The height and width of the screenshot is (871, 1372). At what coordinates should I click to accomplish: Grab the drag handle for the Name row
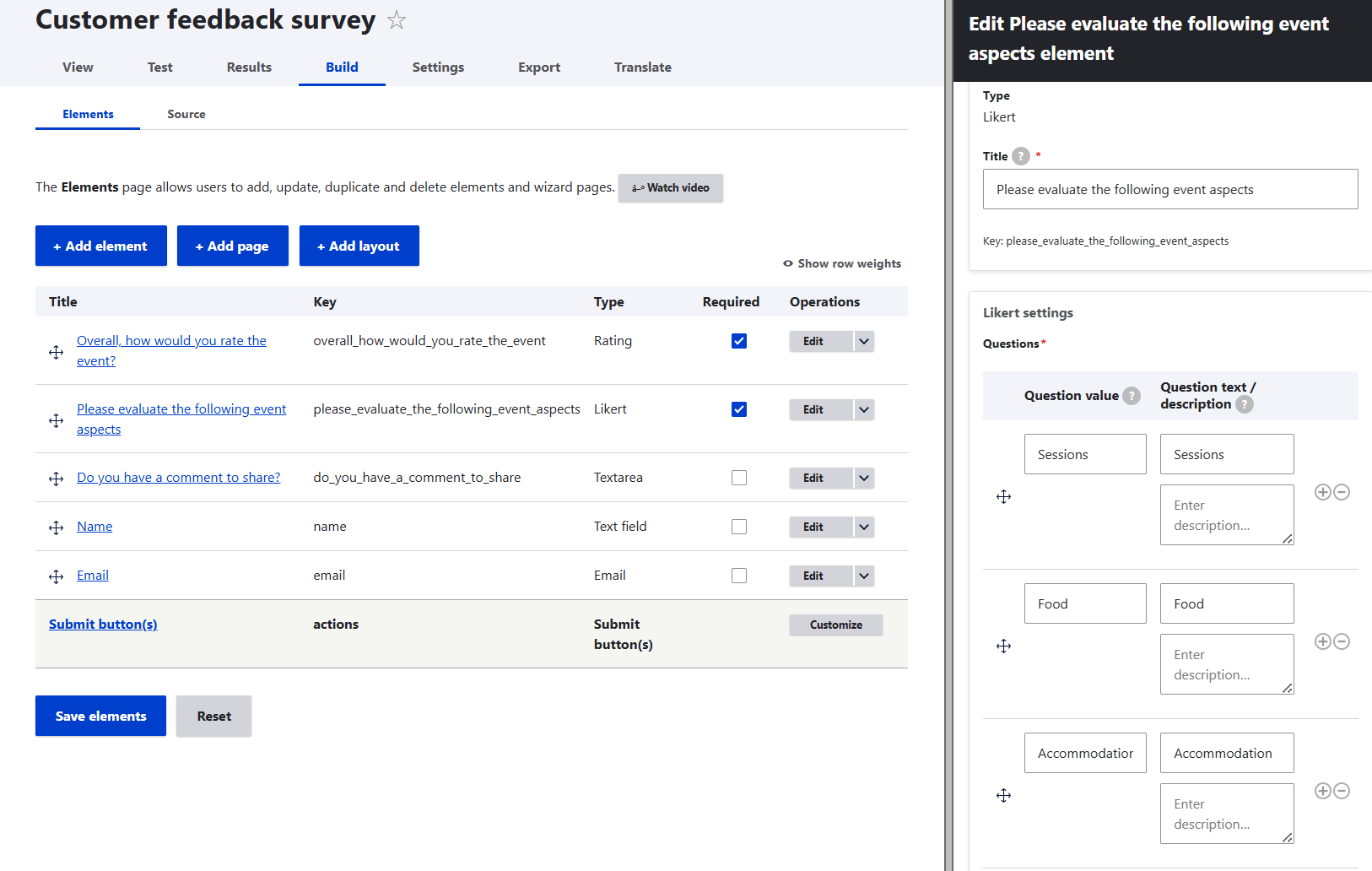(x=56, y=527)
